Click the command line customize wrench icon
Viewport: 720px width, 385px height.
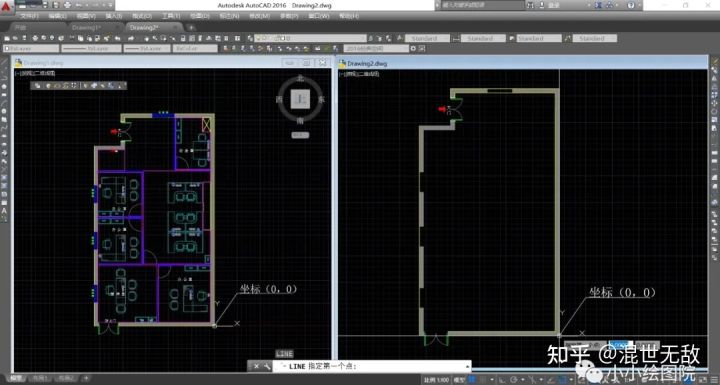[x=267, y=367]
